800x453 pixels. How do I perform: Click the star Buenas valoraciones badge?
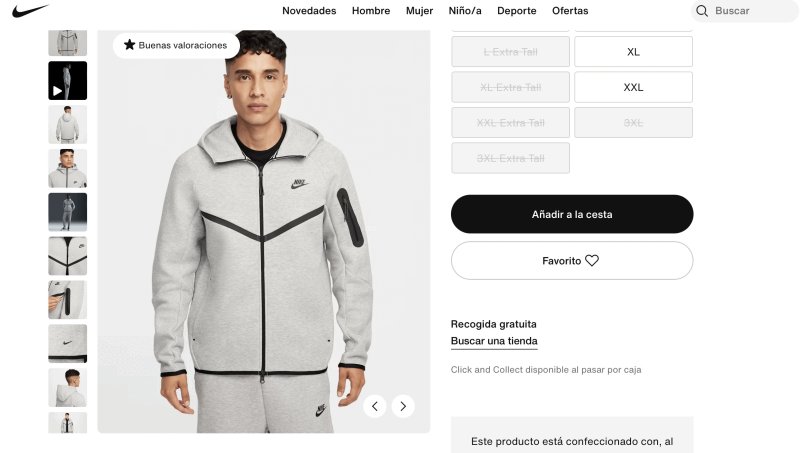tap(176, 45)
